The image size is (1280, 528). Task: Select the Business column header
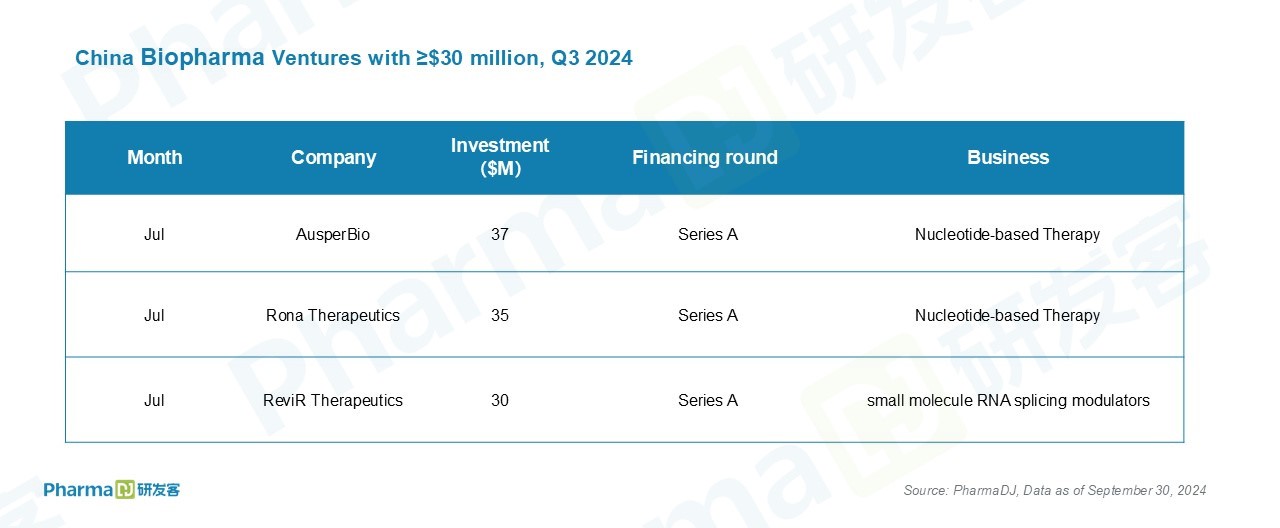(x=1008, y=158)
